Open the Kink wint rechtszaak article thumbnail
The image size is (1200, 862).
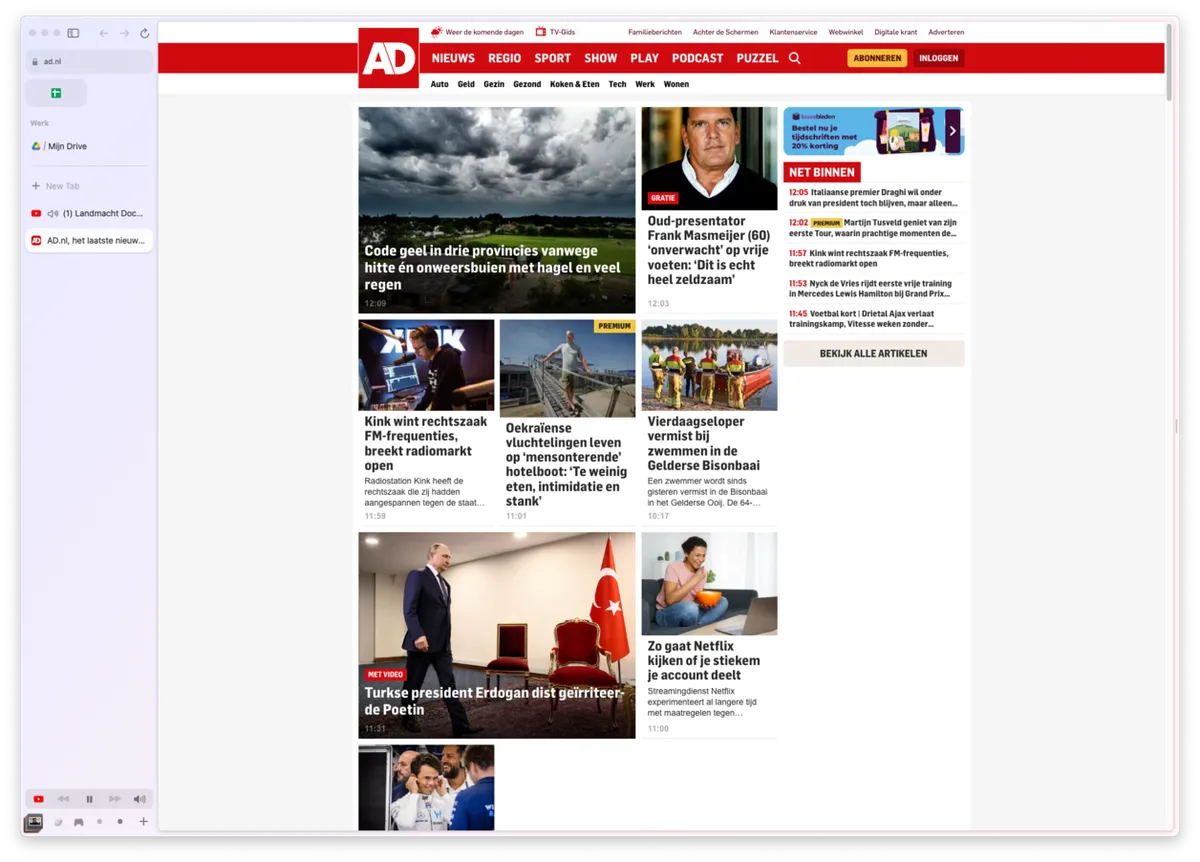pos(427,365)
